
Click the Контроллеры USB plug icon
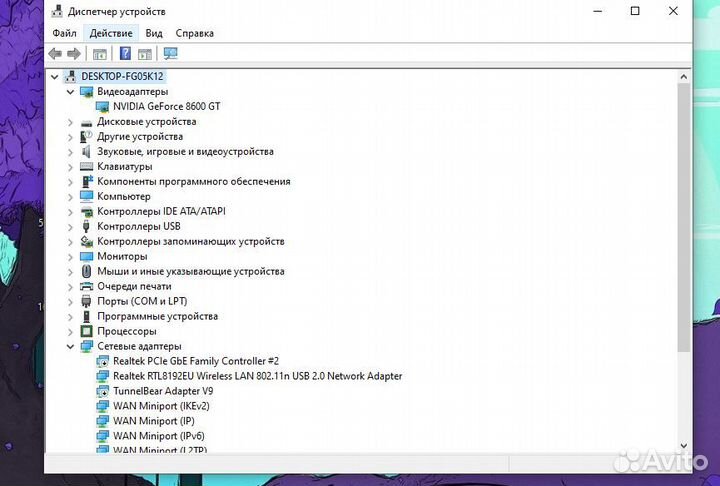click(86, 226)
